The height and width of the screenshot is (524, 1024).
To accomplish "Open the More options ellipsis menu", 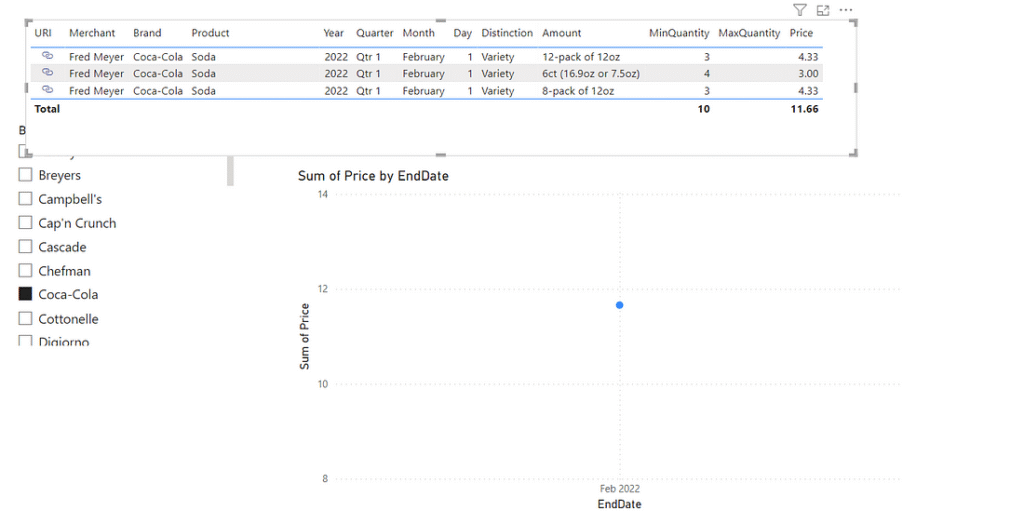I will point(846,10).
